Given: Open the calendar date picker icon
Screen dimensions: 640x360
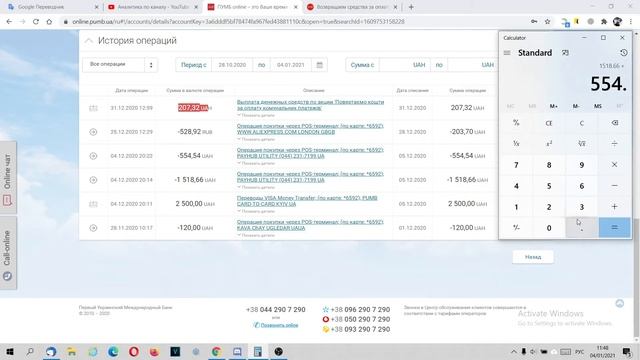Looking at the screenshot, I should (320, 65).
